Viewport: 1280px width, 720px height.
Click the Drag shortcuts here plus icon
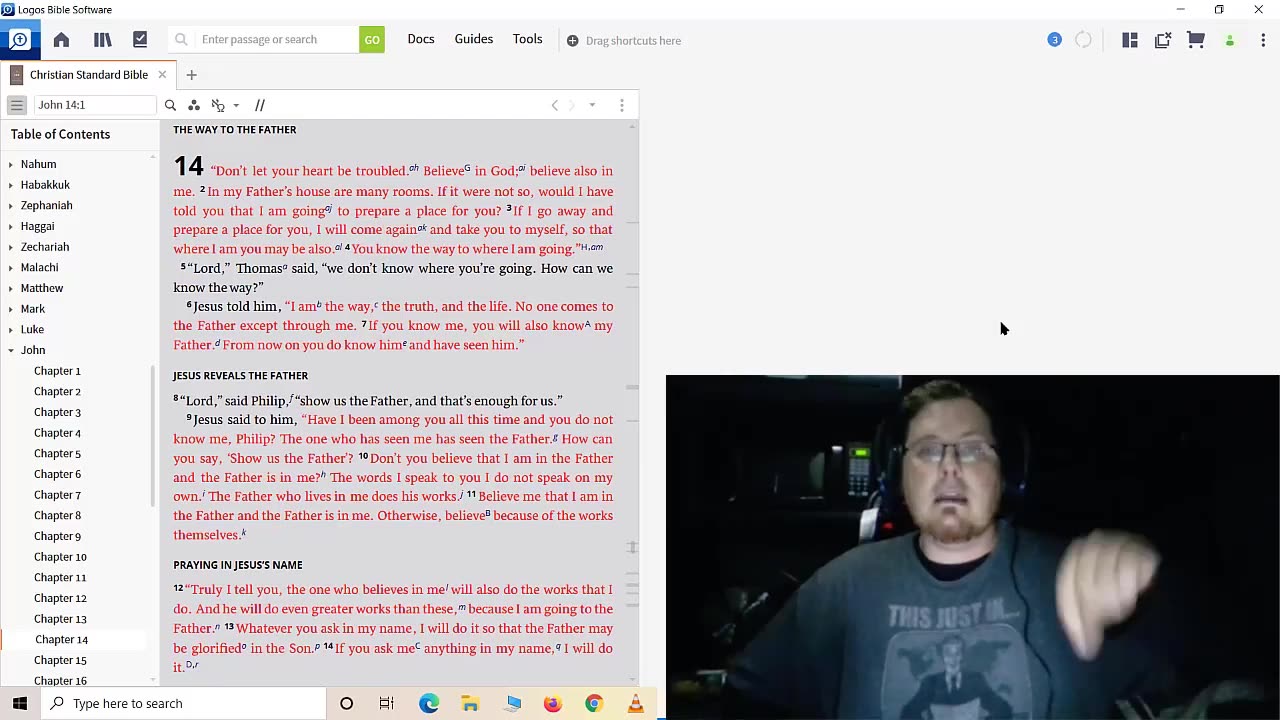[x=572, y=41]
